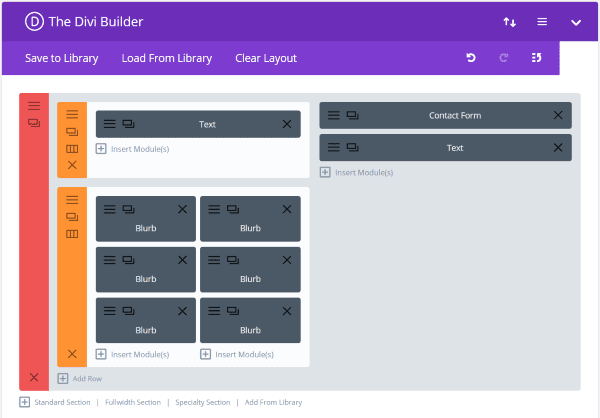Remove the Text module below Contact Form
This screenshot has width=600, height=418.
pyautogui.click(x=558, y=147)
